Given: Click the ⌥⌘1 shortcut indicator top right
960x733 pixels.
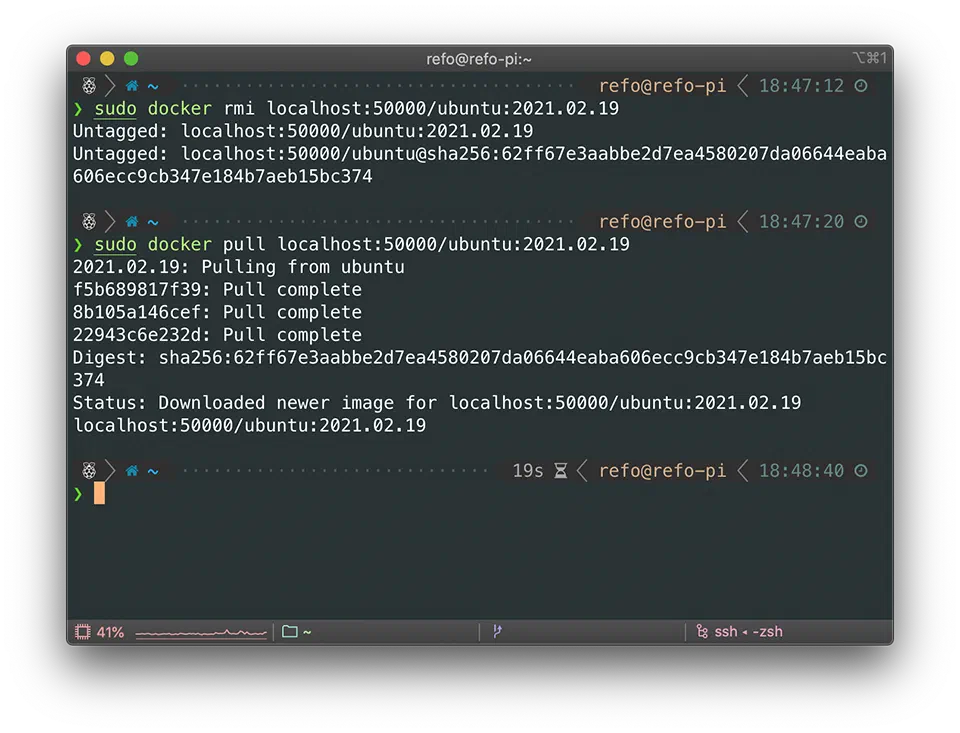Looking at the screenshot, I should tap(872, 58).
